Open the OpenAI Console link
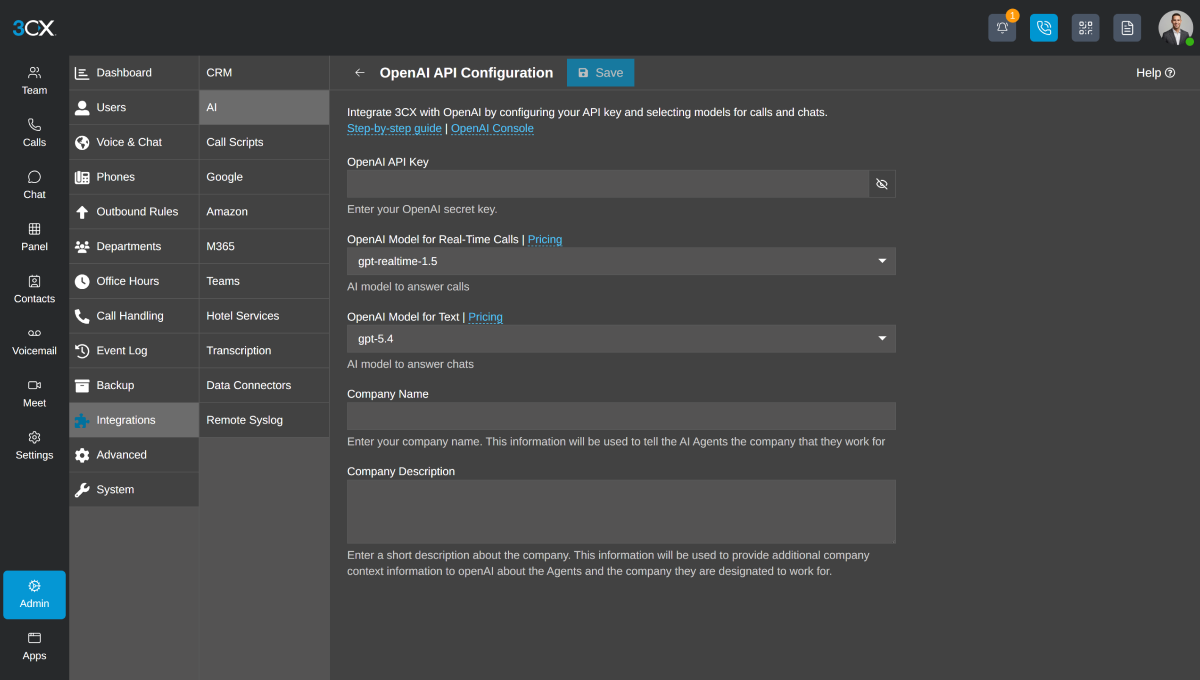The height and width of the screenshot is (680, 1200). click(x=492, y=129)
